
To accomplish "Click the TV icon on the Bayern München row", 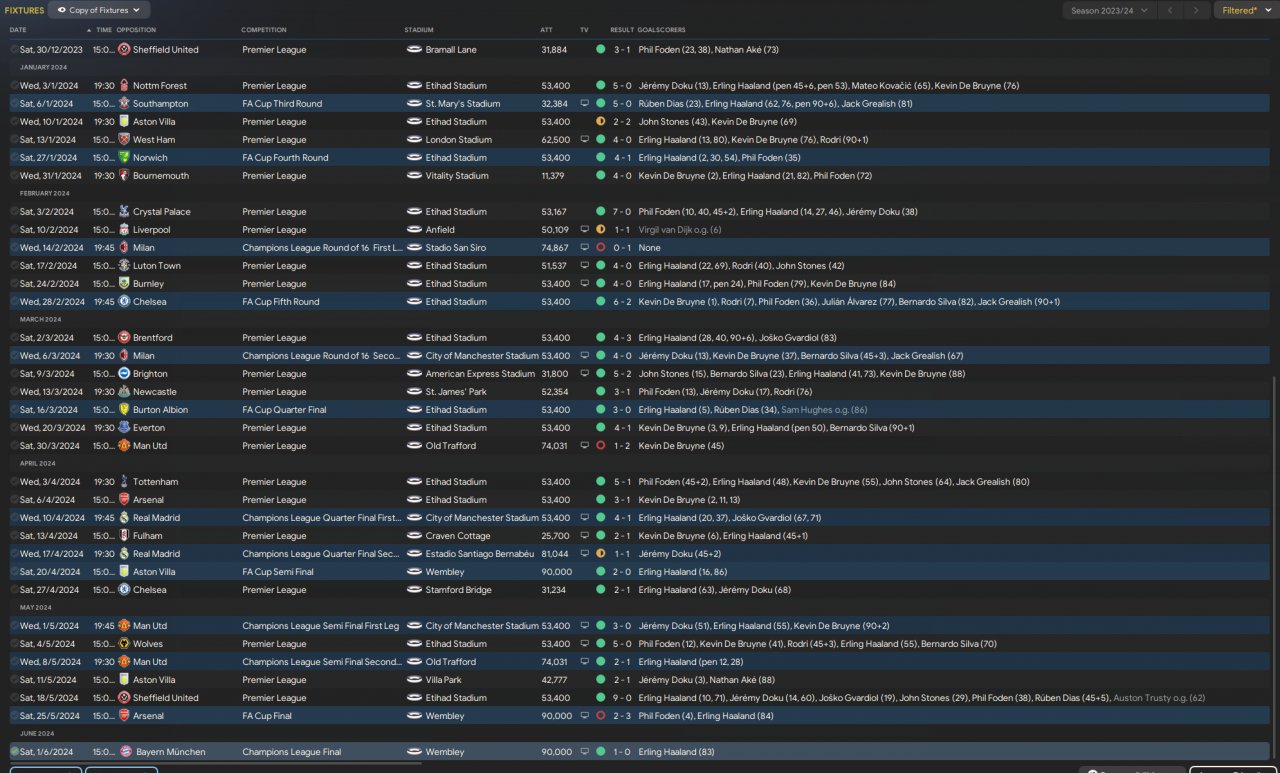I will [x=584, y=752].
